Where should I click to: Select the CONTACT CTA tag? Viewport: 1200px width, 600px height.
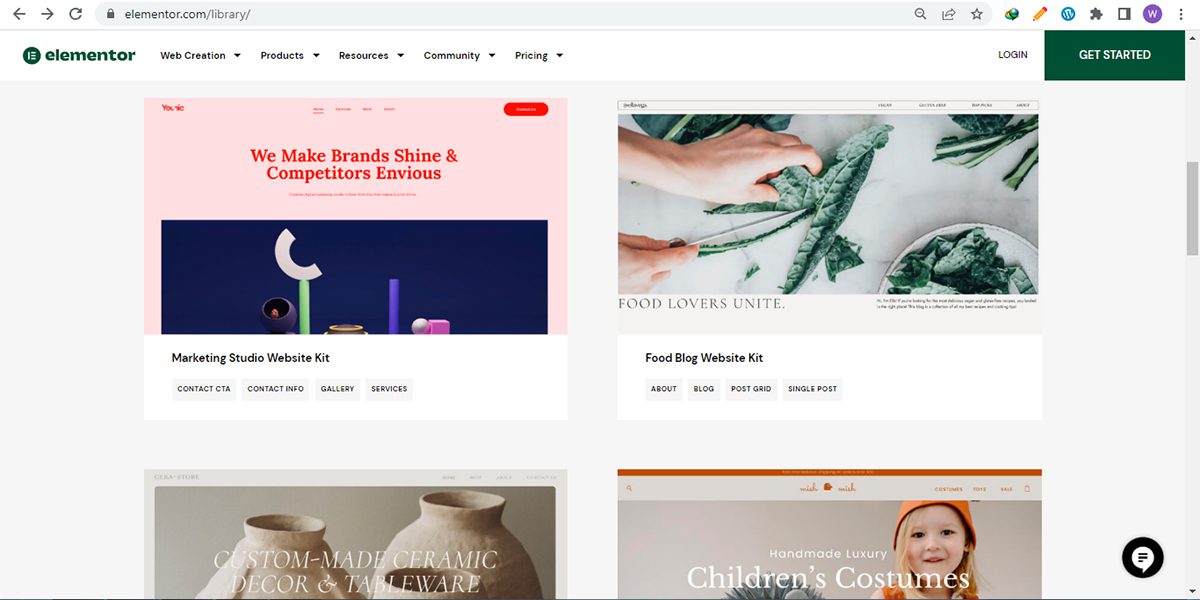click(204, 389)
